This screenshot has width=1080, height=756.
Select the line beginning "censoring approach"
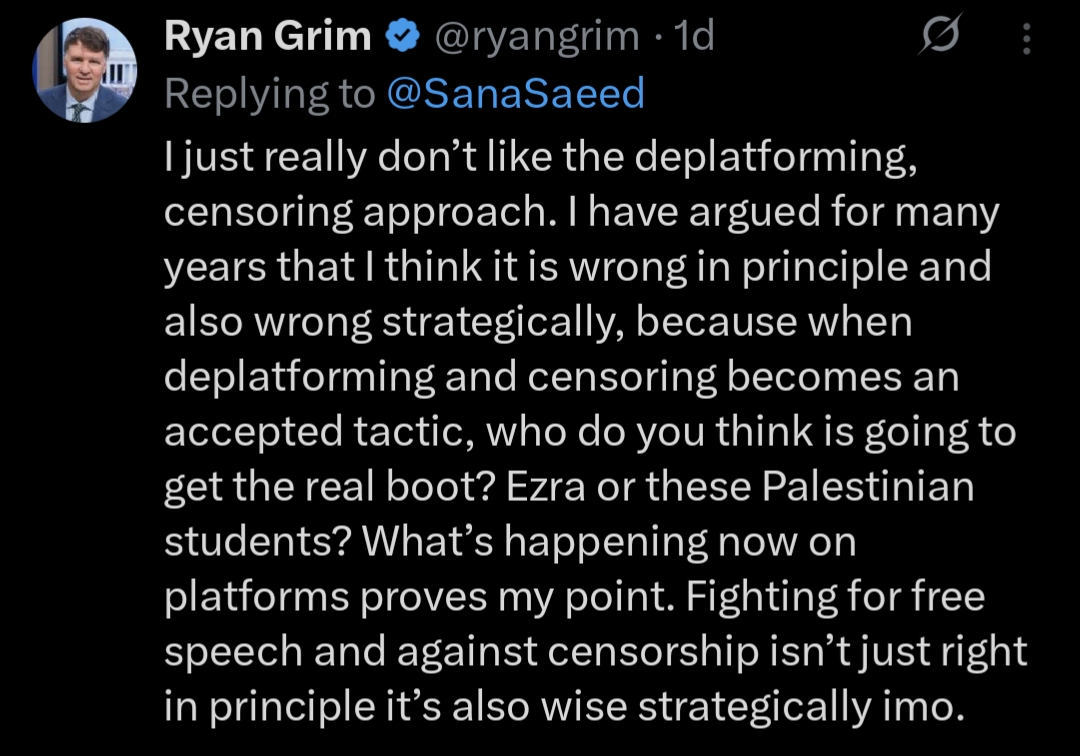pyautogui.click(x=581, y=213)
